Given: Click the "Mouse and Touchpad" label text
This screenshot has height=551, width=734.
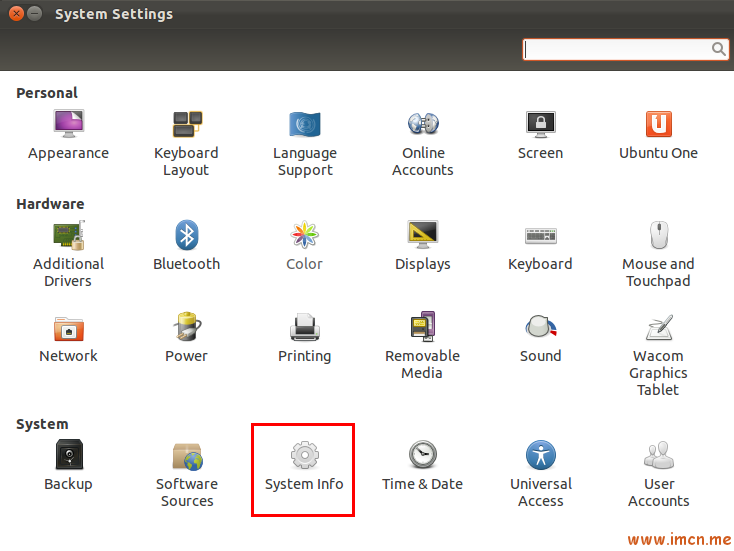Looking at the screenshot, I should pyautogui.click(x=658, y=272).
